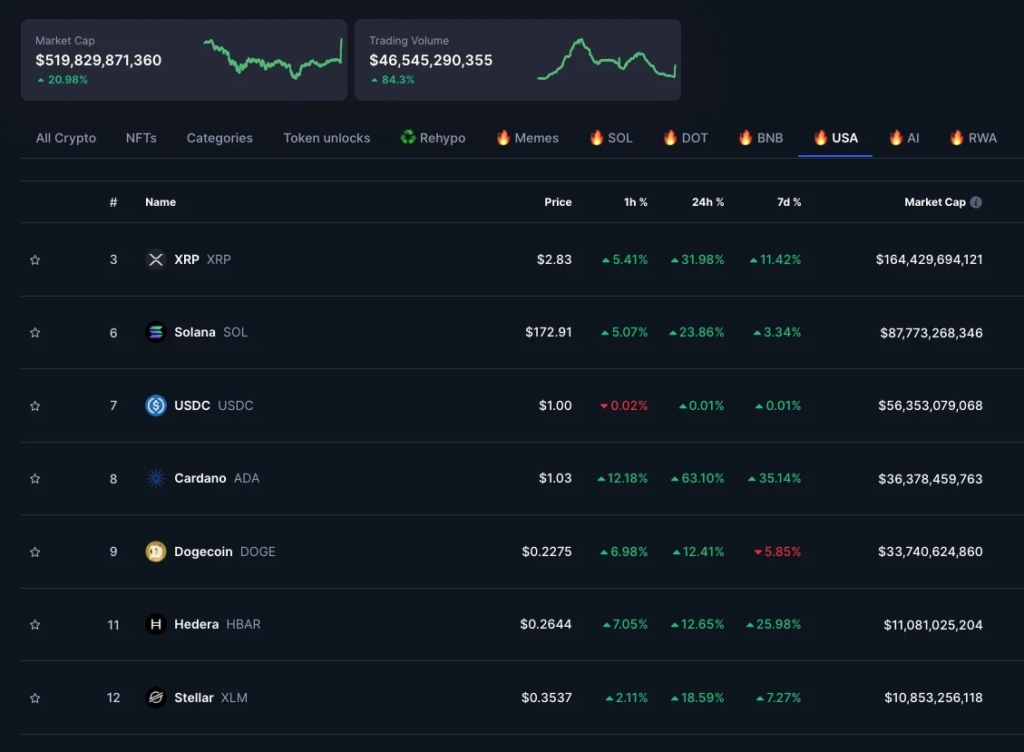Click the Hedera coin logo icon

coord(155,625)
